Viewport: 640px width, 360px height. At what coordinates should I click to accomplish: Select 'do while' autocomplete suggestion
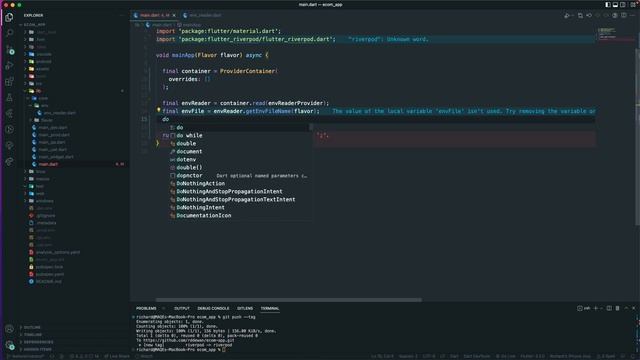[241, 135]
